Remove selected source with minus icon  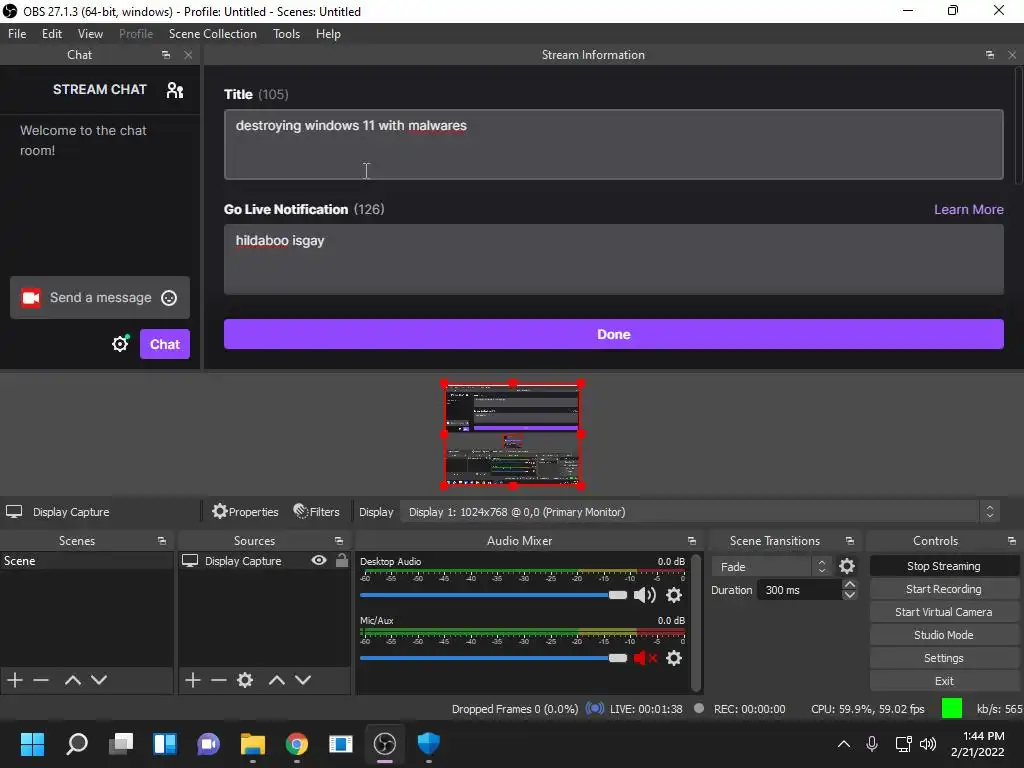coord(219,680)
